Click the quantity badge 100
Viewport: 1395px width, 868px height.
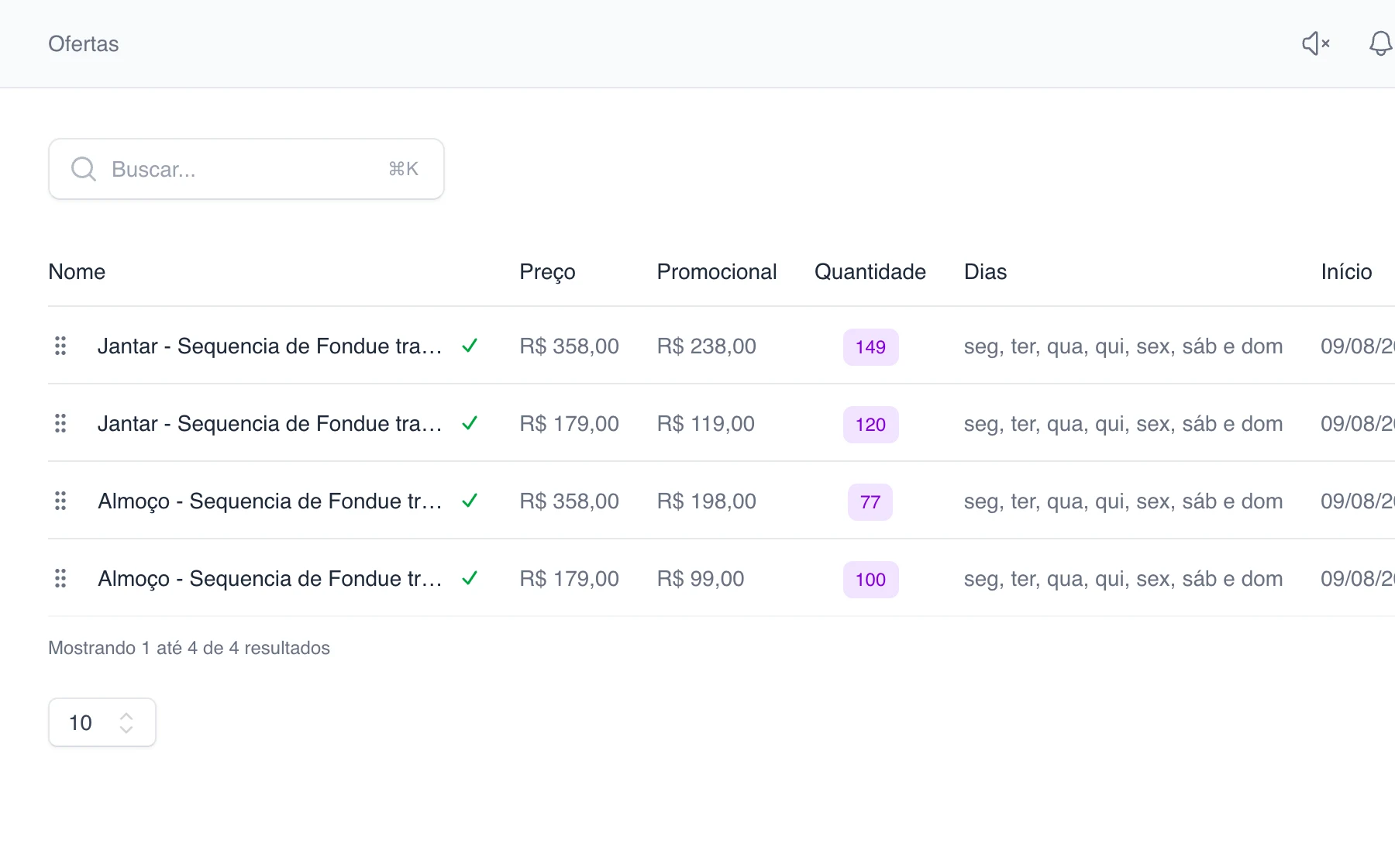[870, 579]
